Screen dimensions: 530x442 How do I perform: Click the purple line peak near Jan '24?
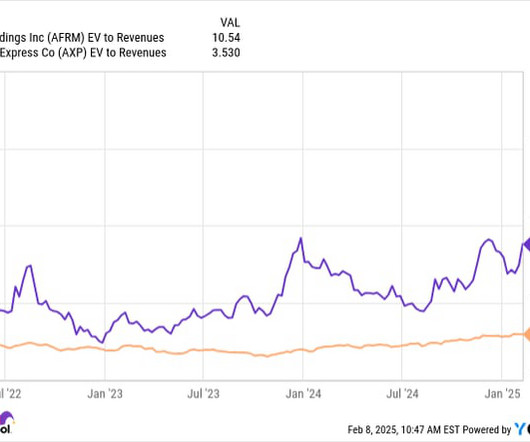(x=301, y=238)
